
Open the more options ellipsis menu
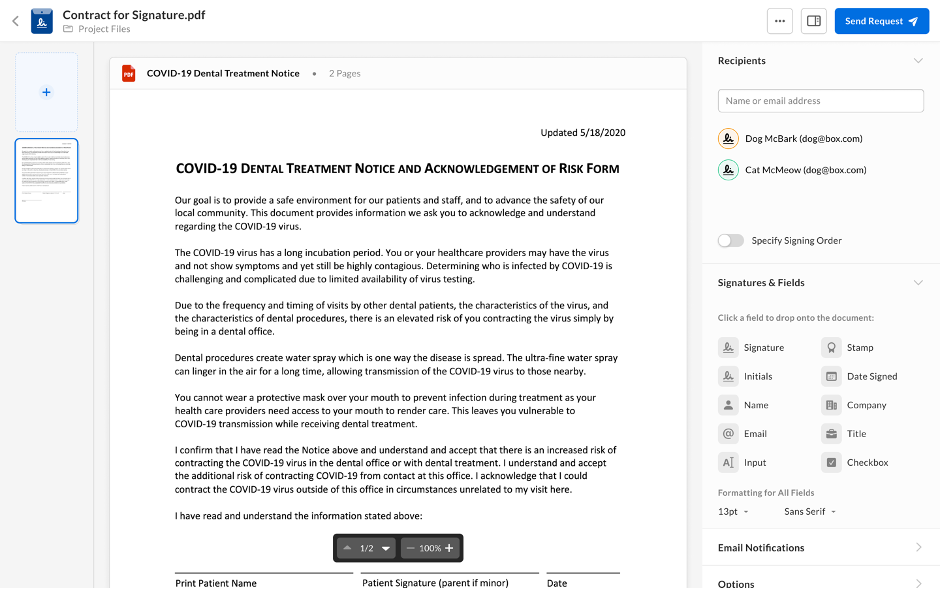pyautogui.click(x=780, y=21)
